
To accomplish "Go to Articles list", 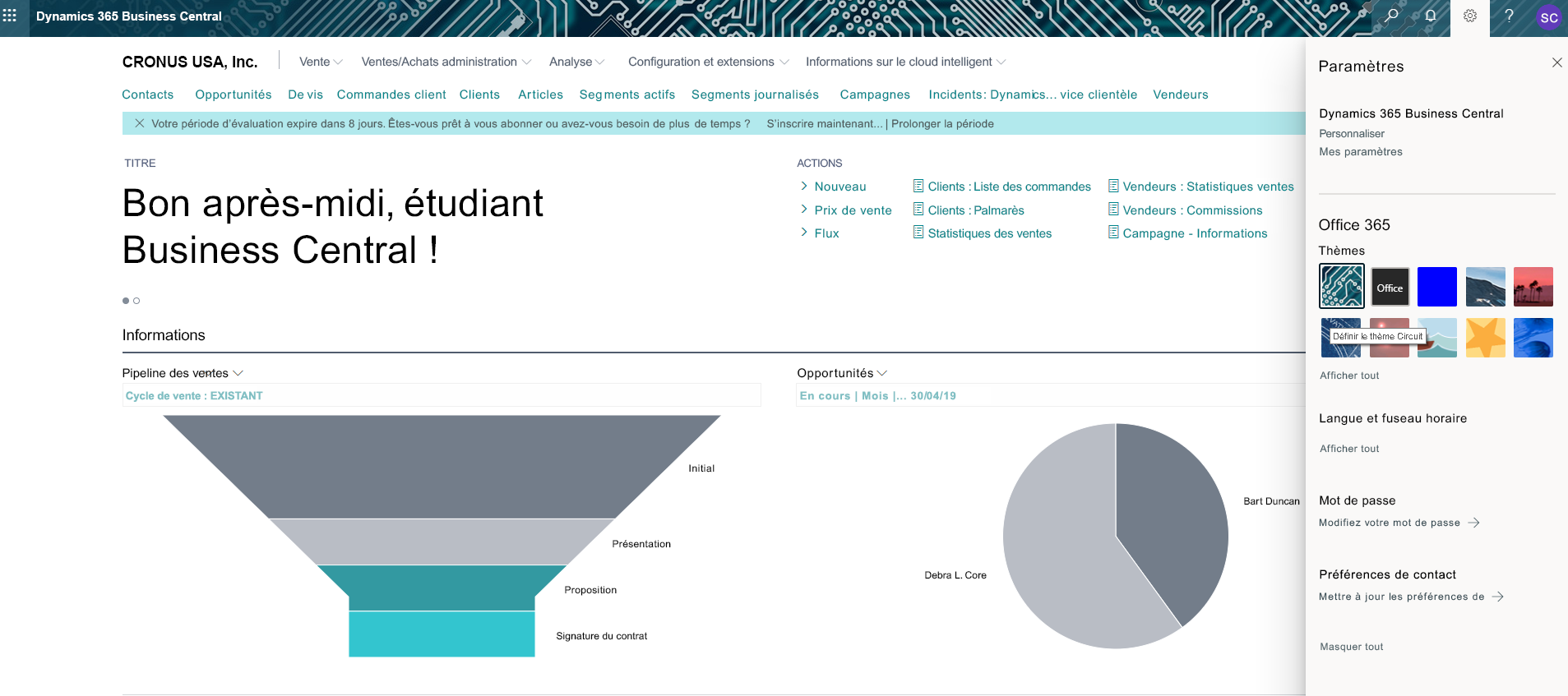I will point(540,94).
